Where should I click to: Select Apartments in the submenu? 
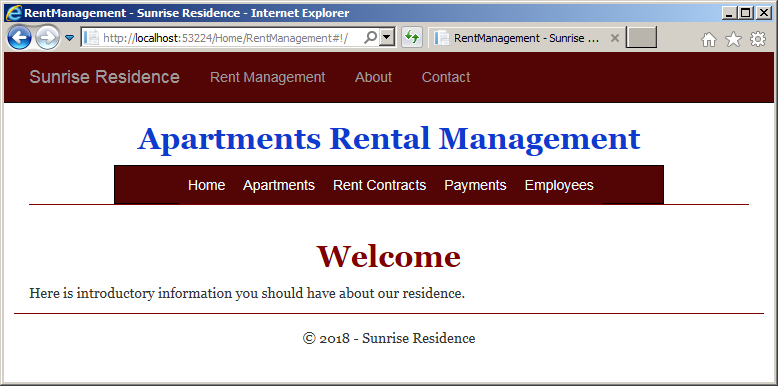click(x=279, y=185)
